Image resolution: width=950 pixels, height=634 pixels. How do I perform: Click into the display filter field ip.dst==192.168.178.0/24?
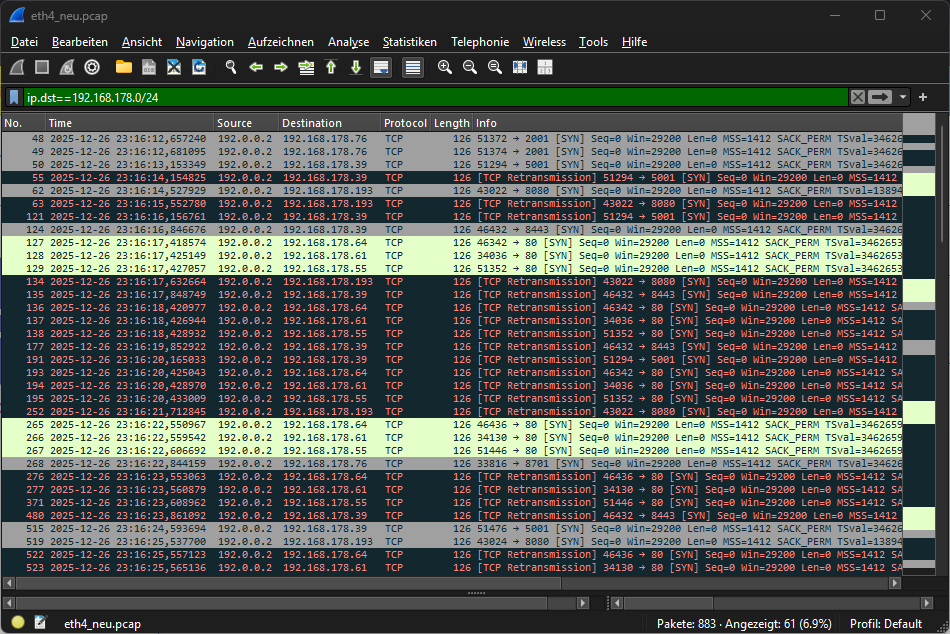[435, 98]
